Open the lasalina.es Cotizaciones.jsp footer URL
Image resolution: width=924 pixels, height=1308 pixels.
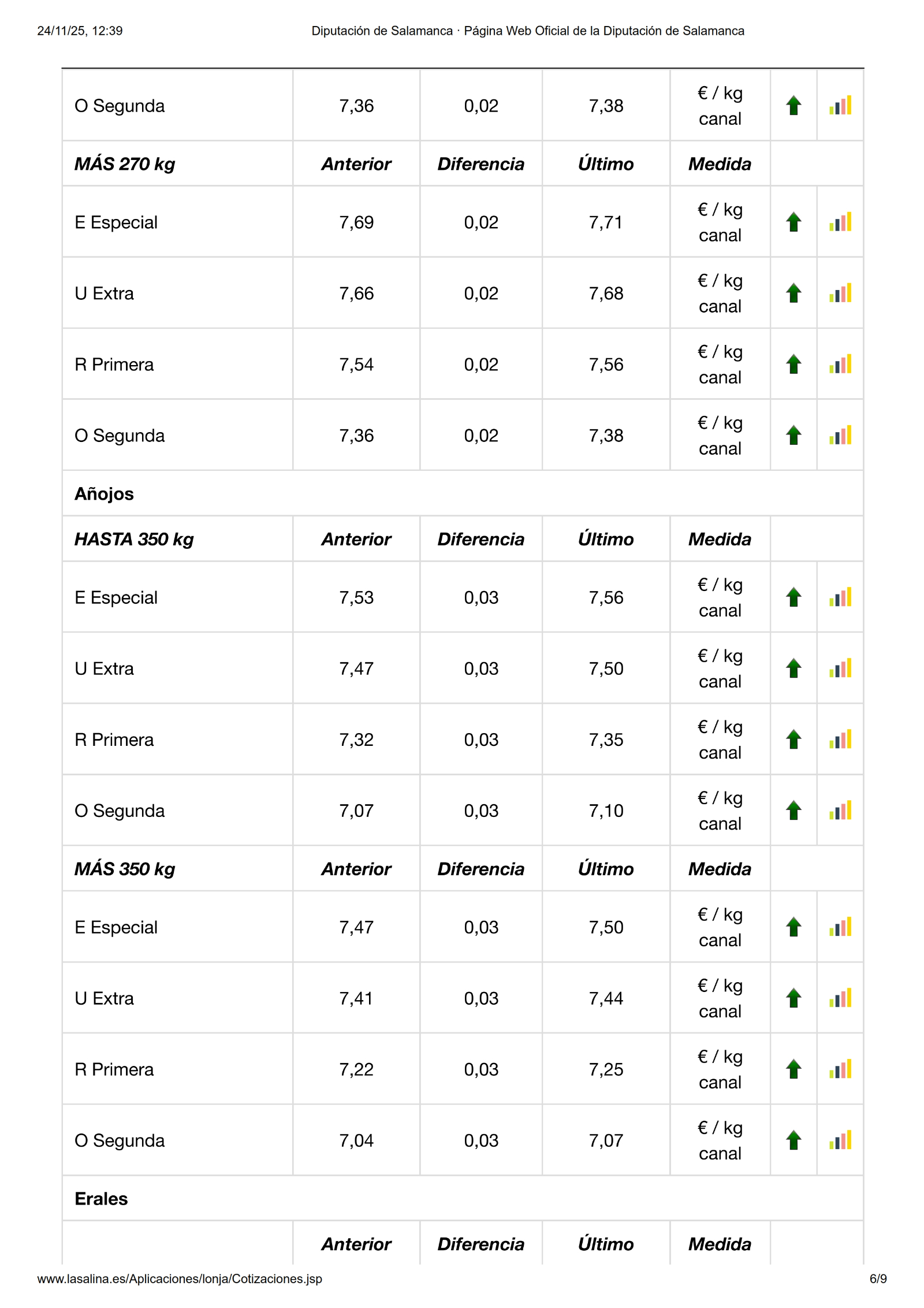(180, 1279)
